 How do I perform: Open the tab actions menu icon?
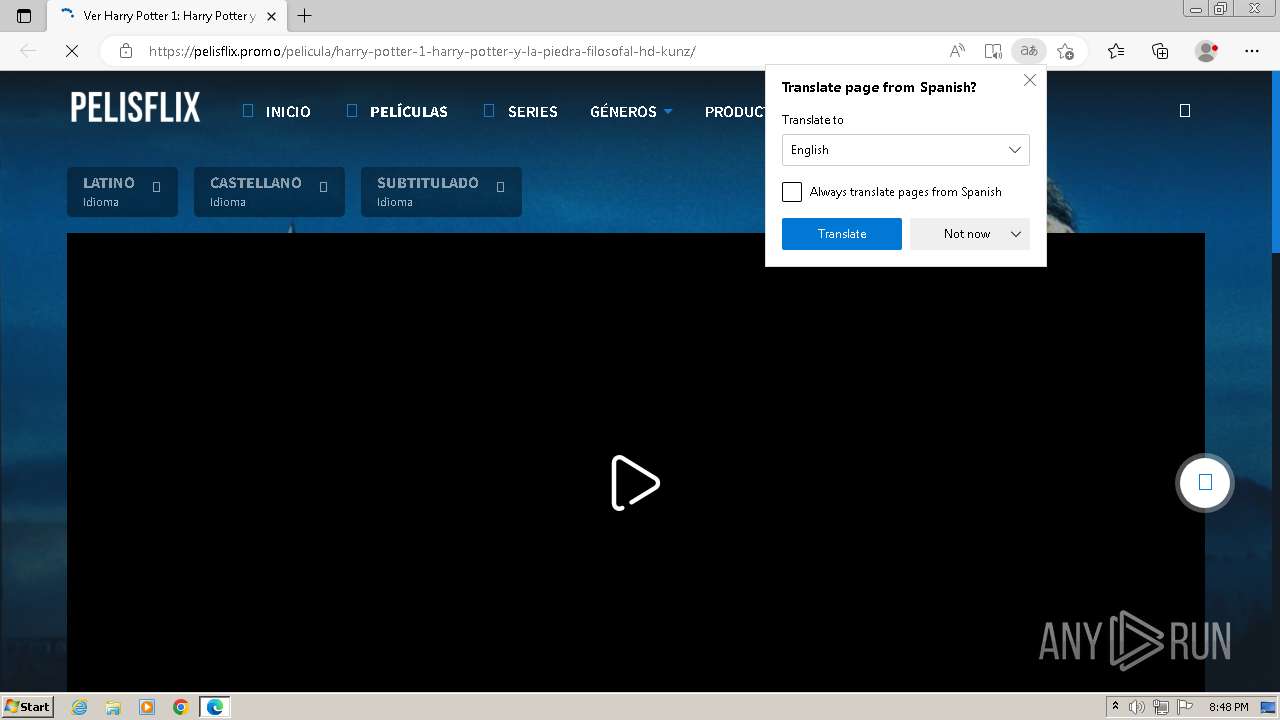tap(24, 16)
